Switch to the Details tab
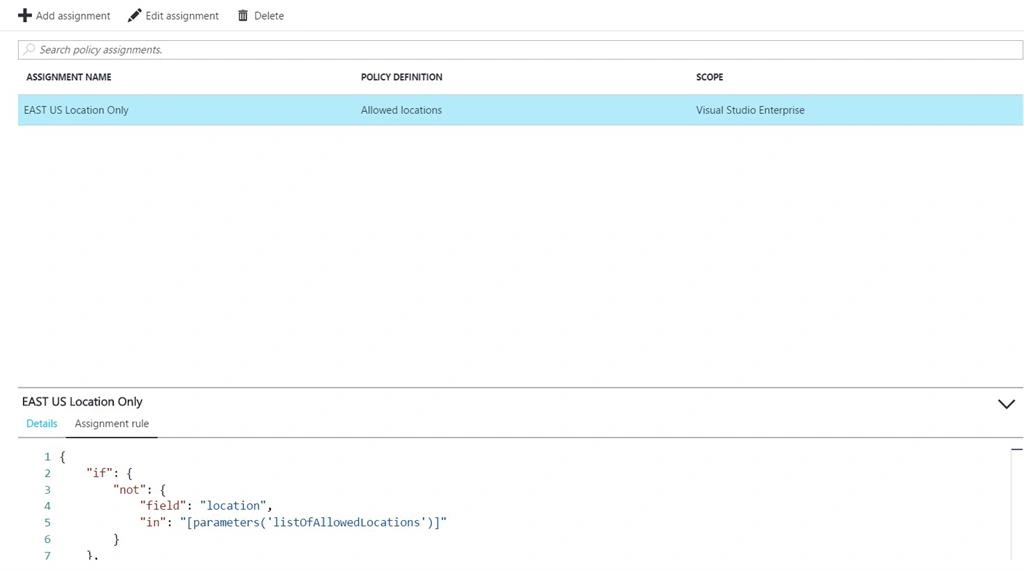The image size is (1024, 570). [42, 423]
